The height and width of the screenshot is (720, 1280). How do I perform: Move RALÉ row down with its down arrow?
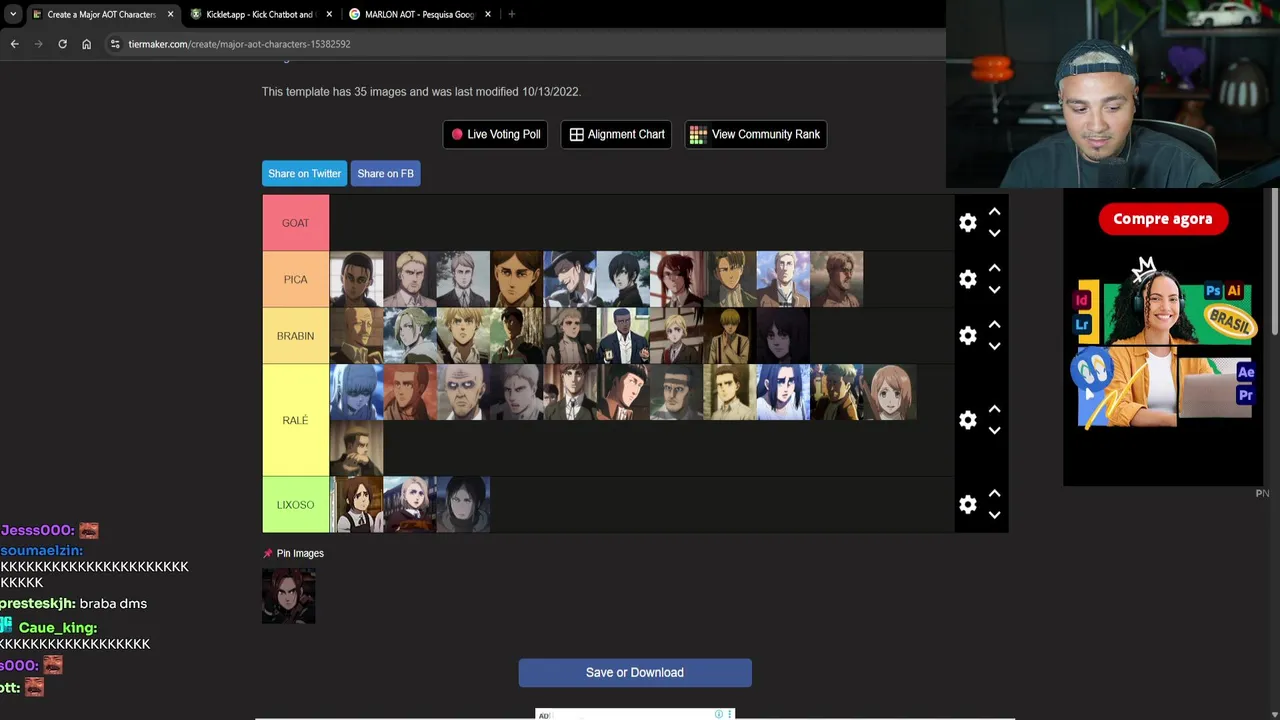[994, 431]
